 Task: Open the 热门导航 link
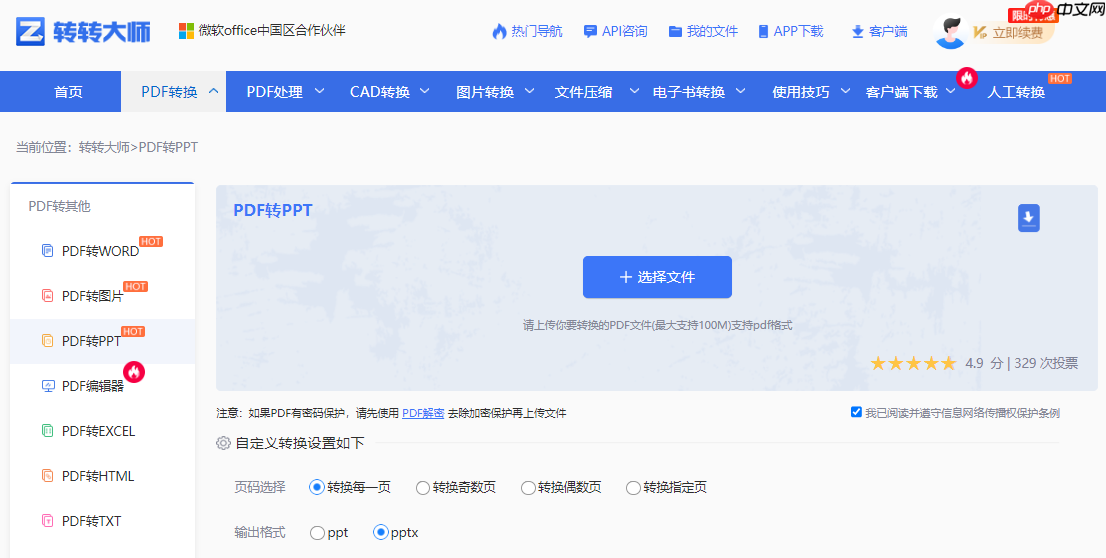[x=537, y=31]
